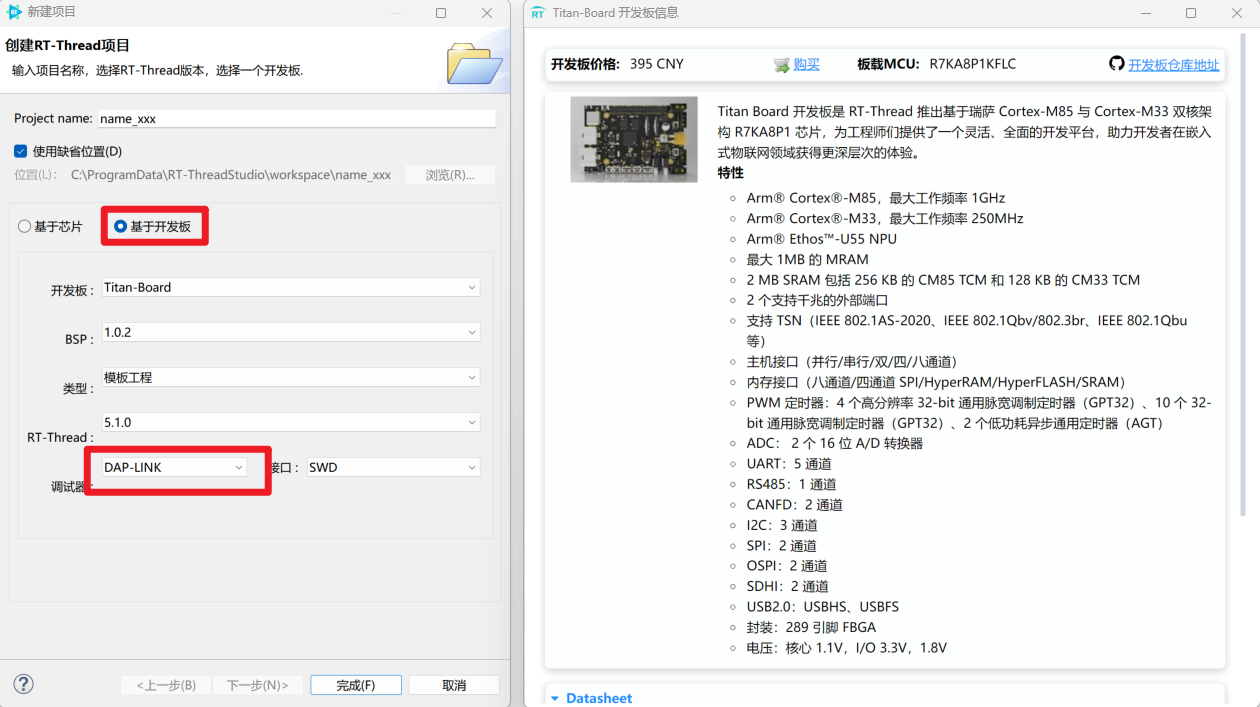Click the 最大 1MB 的 MRAM feature line
Screen dimensions: 1260x707
coord(807,259)
